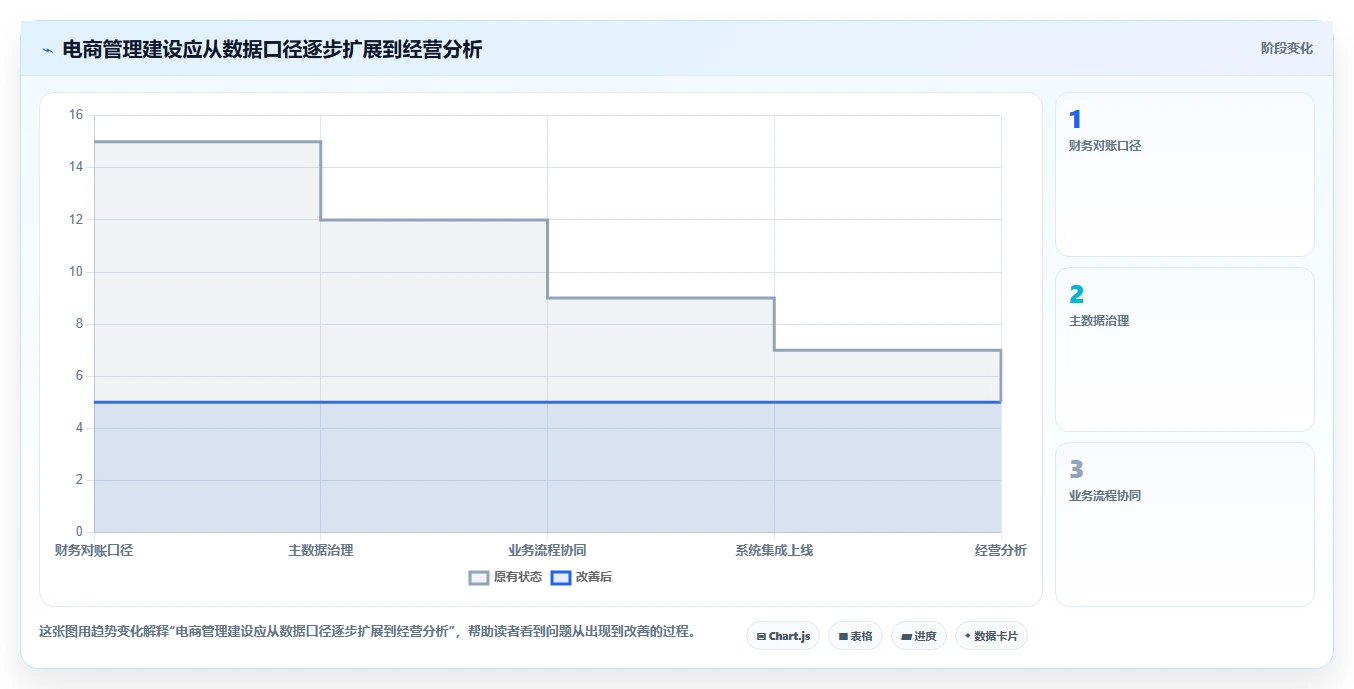
Task: Click the sparkle icon before 数据卡片
Action: pos(968,636)
